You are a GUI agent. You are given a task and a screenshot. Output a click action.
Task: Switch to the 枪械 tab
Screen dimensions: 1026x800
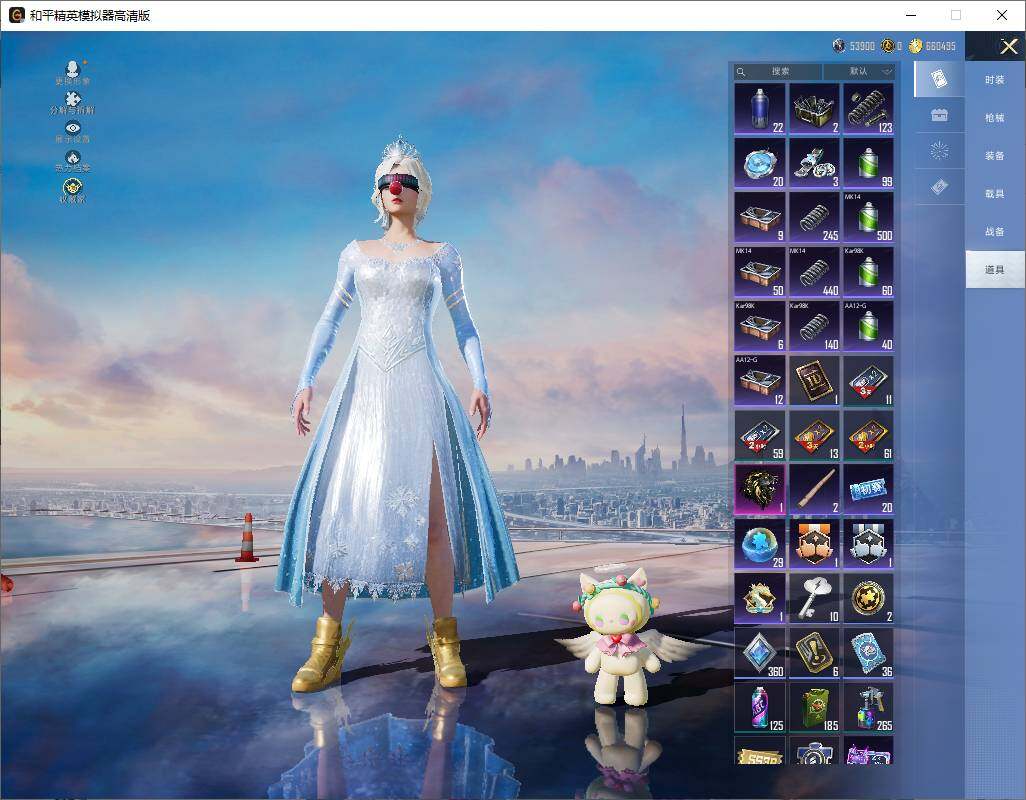(x=995, y=118)
